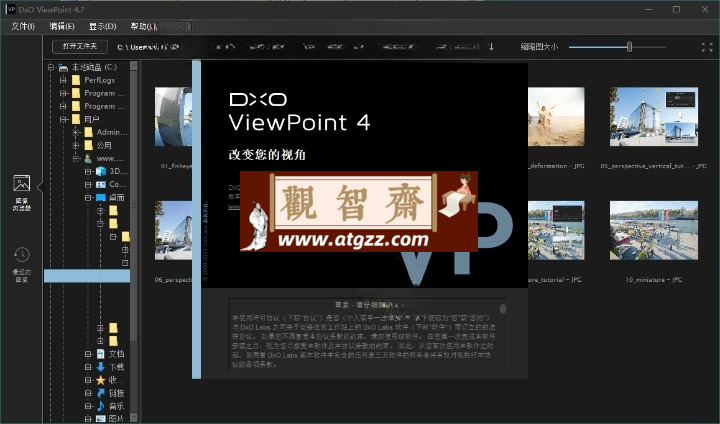This screenshot has width=720, height=424.
Task: Expand the 3D objects tree node
Action: 88,171
